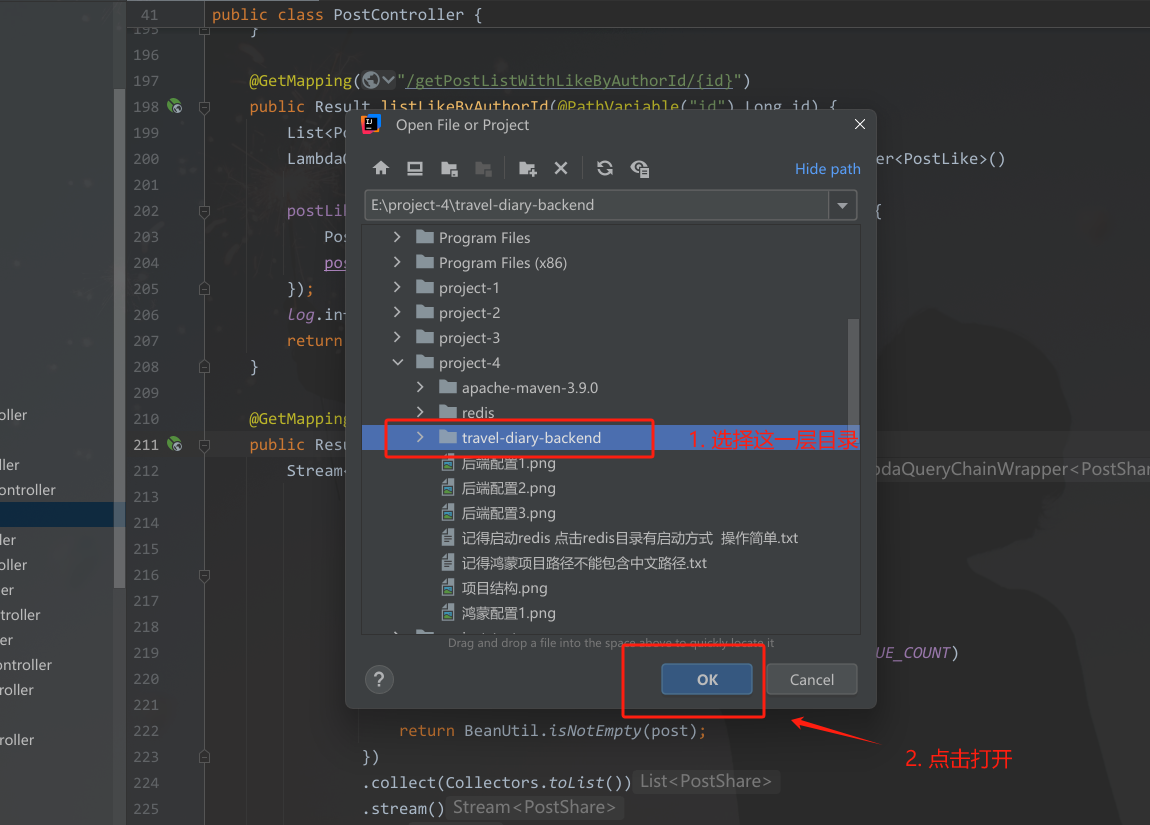The height and width of the screenshot is (825, 1150).
Task: Create New Folder via toolbar icon
Action: [527, 169]
